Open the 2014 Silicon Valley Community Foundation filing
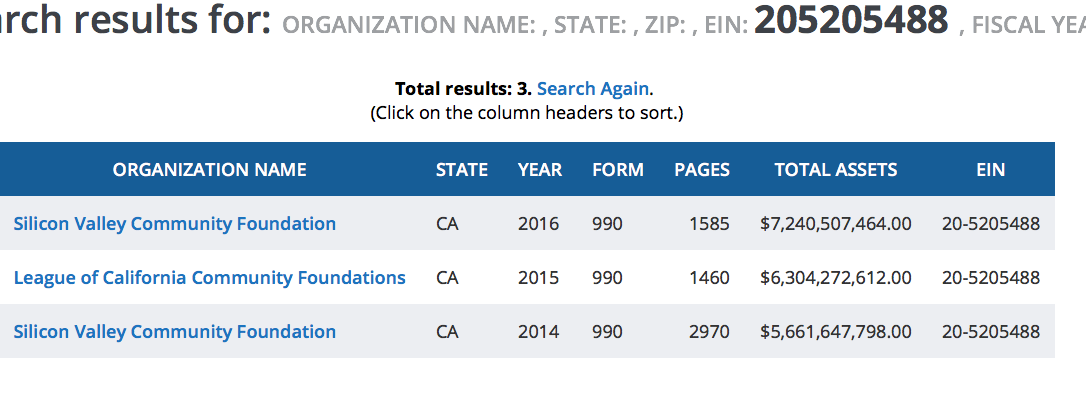 coord(175,331)
